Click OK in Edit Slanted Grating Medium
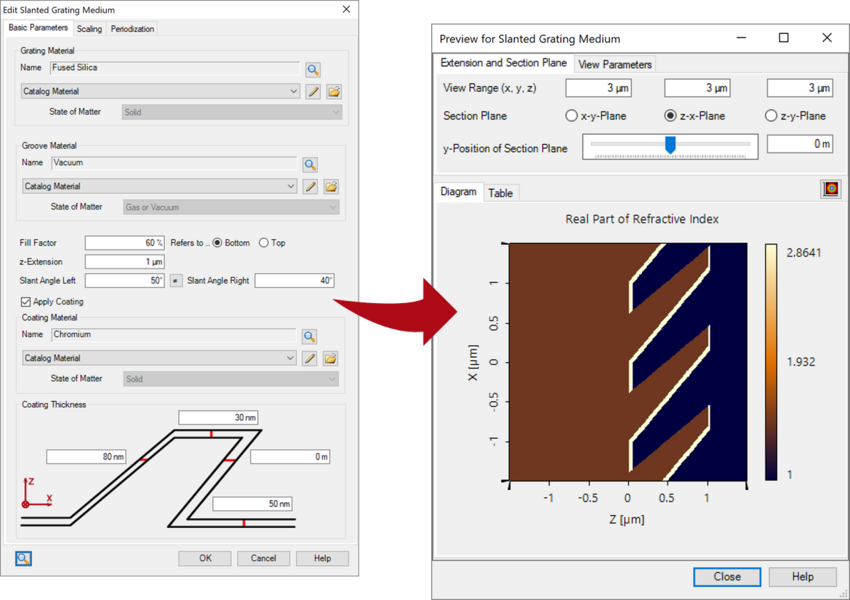This screenshot has width=850, height=600. pyautogui.click(x=205, y=558)
